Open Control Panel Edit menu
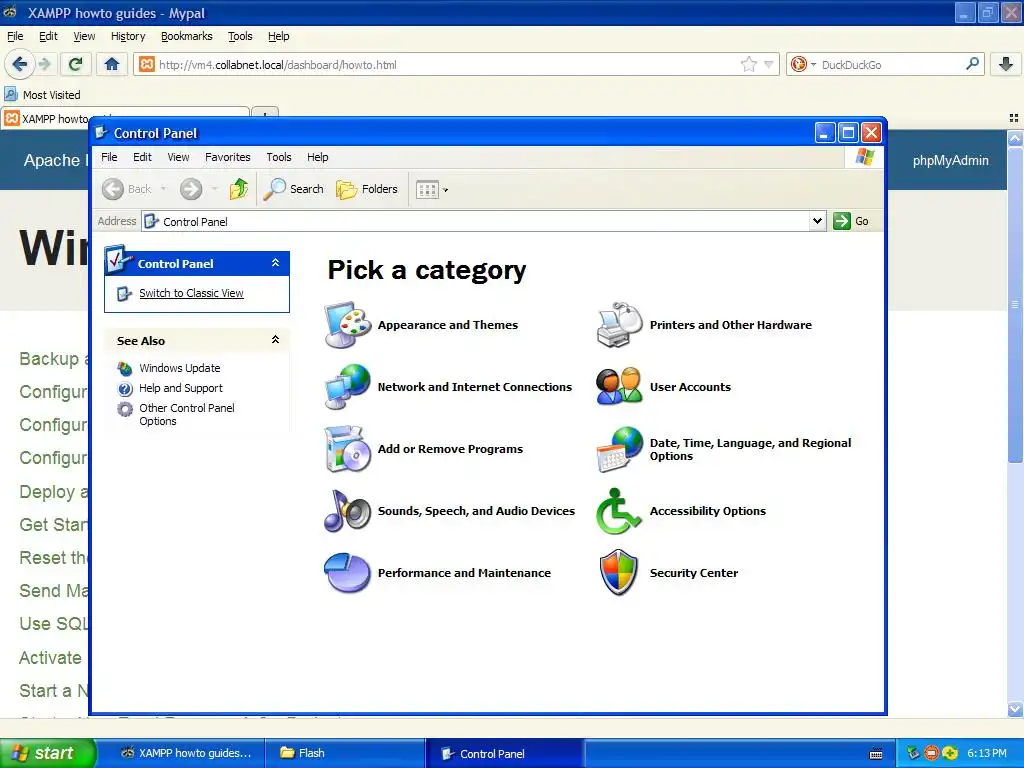The height and width of the screenshot is (768, 1024). [x=142, y=157]
